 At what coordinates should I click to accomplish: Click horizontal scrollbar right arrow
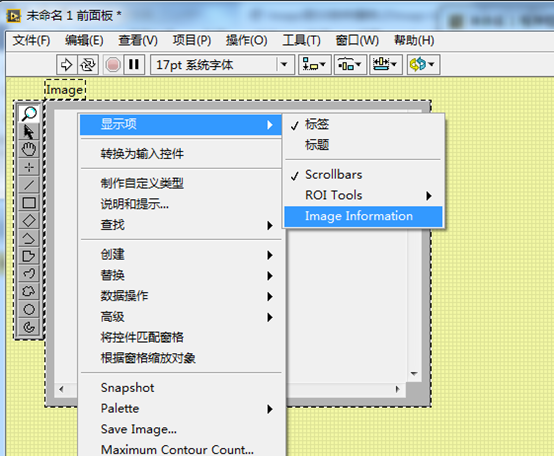[x=397, y=389]
